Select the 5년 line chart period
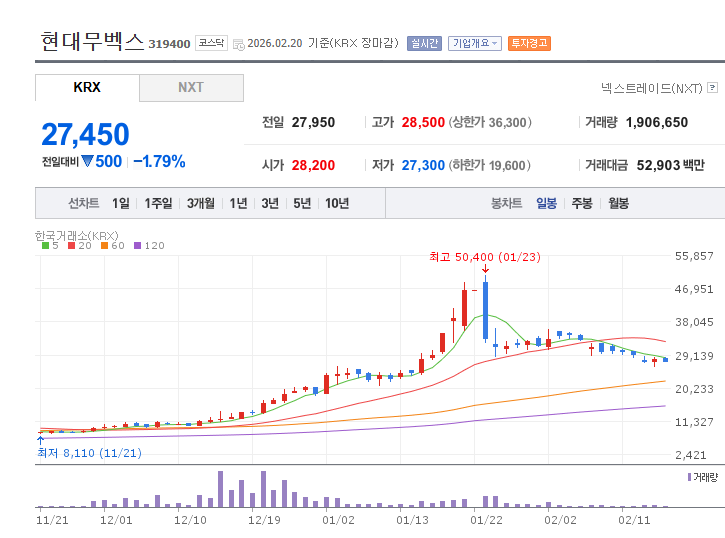 tap(302, 203)
